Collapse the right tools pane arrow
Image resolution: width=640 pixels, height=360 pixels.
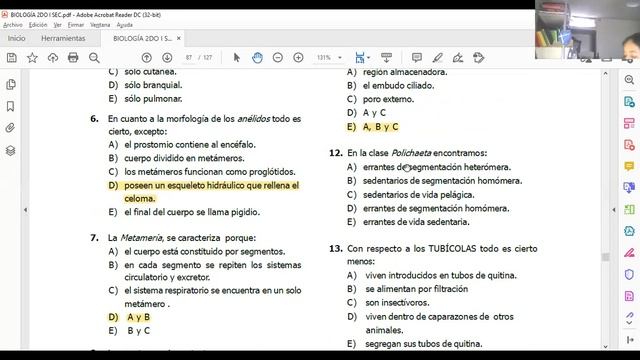point(613,210)
